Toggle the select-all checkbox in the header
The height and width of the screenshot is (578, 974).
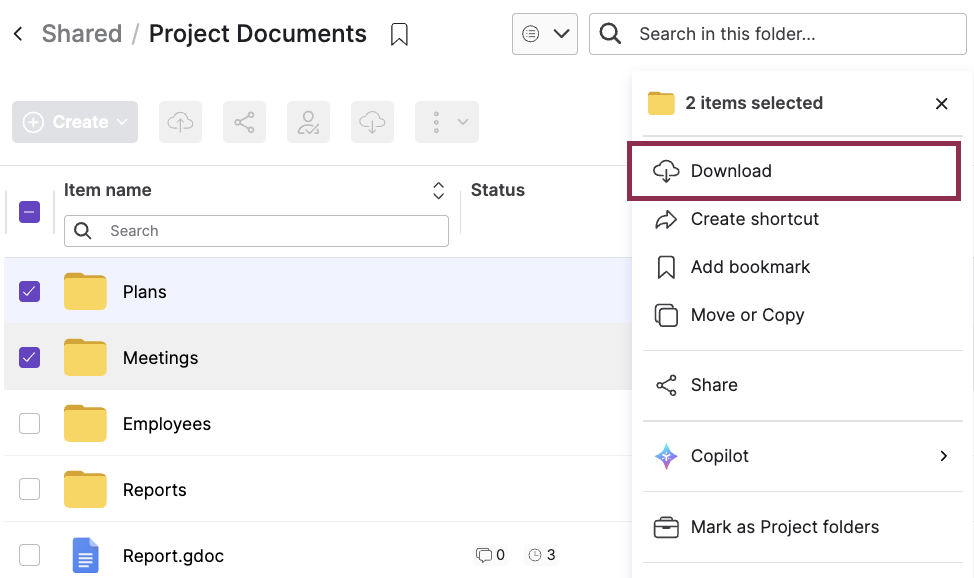(x=29, y=211)
